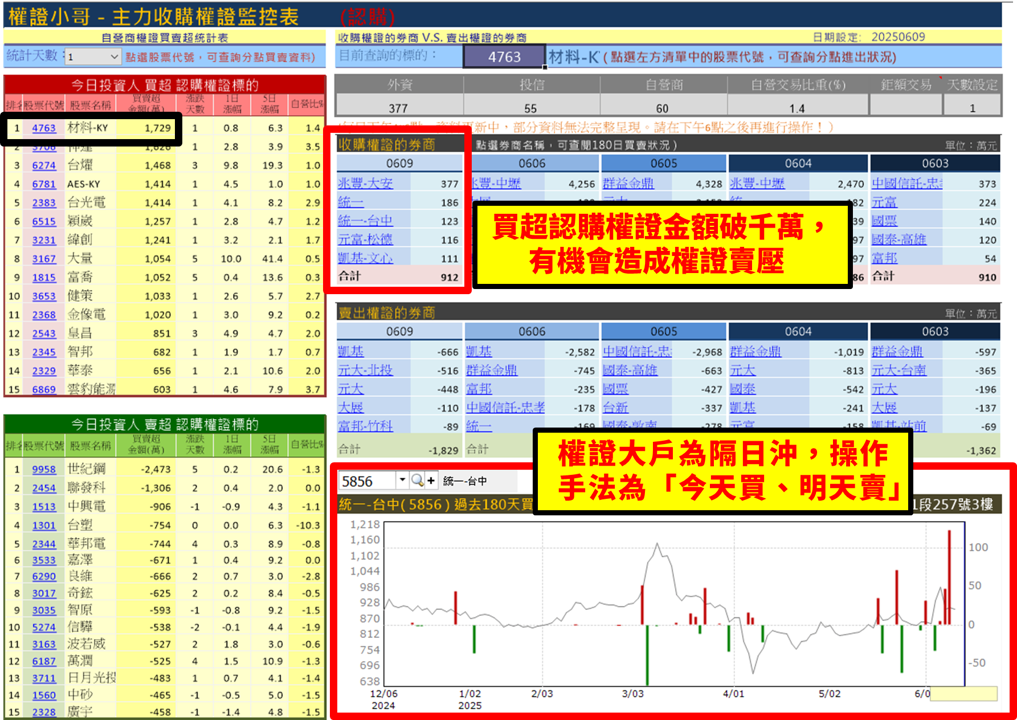Open stock code 6274 台燿
Viewport: 1017px width, 720px height.
coord(44,165)
